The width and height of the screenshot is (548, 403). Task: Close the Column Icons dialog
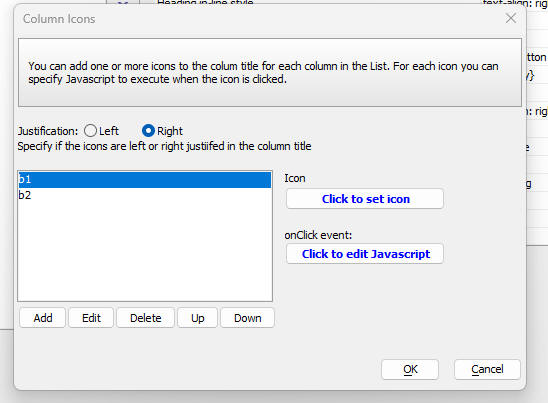[x=511, y=18]
